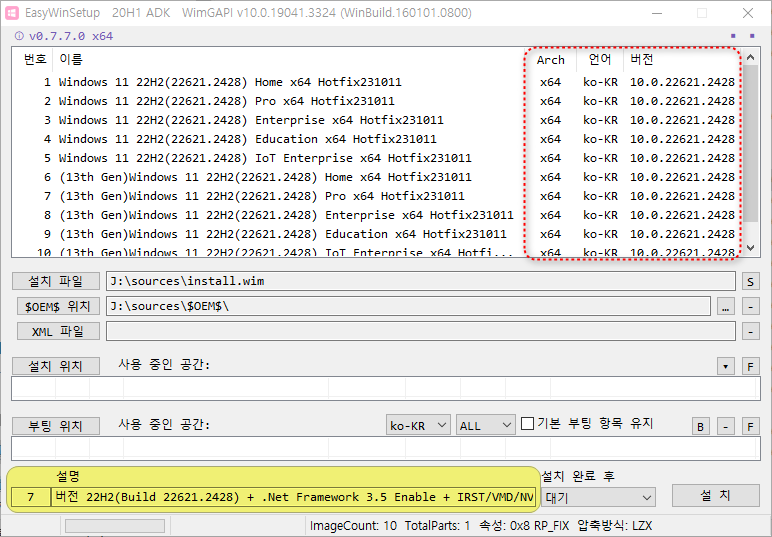Clear the XML file with minus button
772x537 pixels.
[x=750, y=331]
